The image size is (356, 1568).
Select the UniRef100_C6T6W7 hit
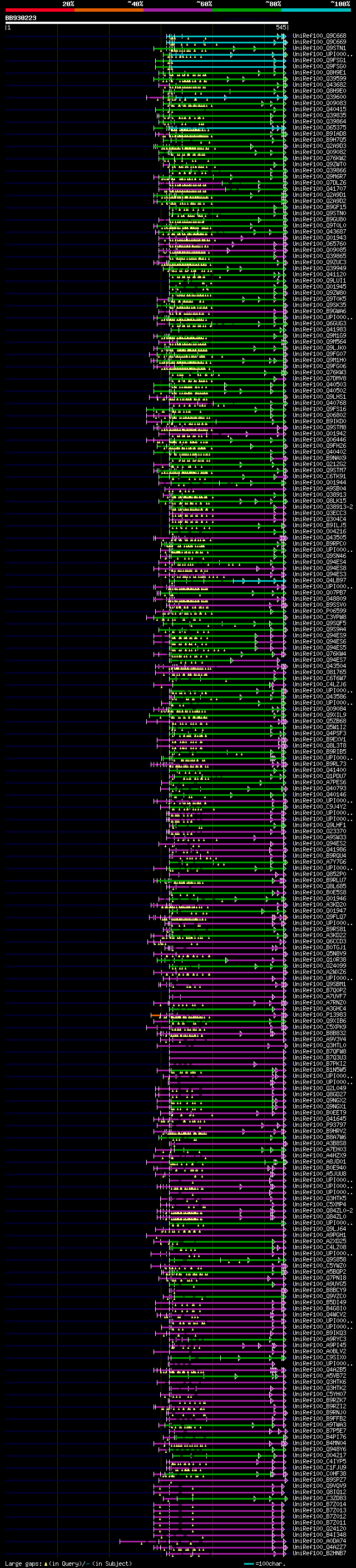[x=319, y=678]
